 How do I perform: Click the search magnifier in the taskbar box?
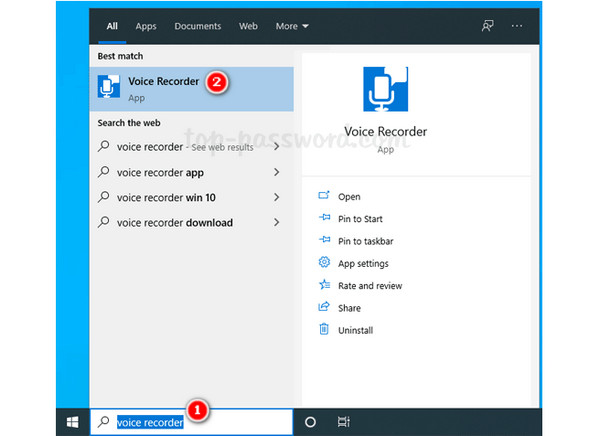pyautogui.click(x=104, y=422)
